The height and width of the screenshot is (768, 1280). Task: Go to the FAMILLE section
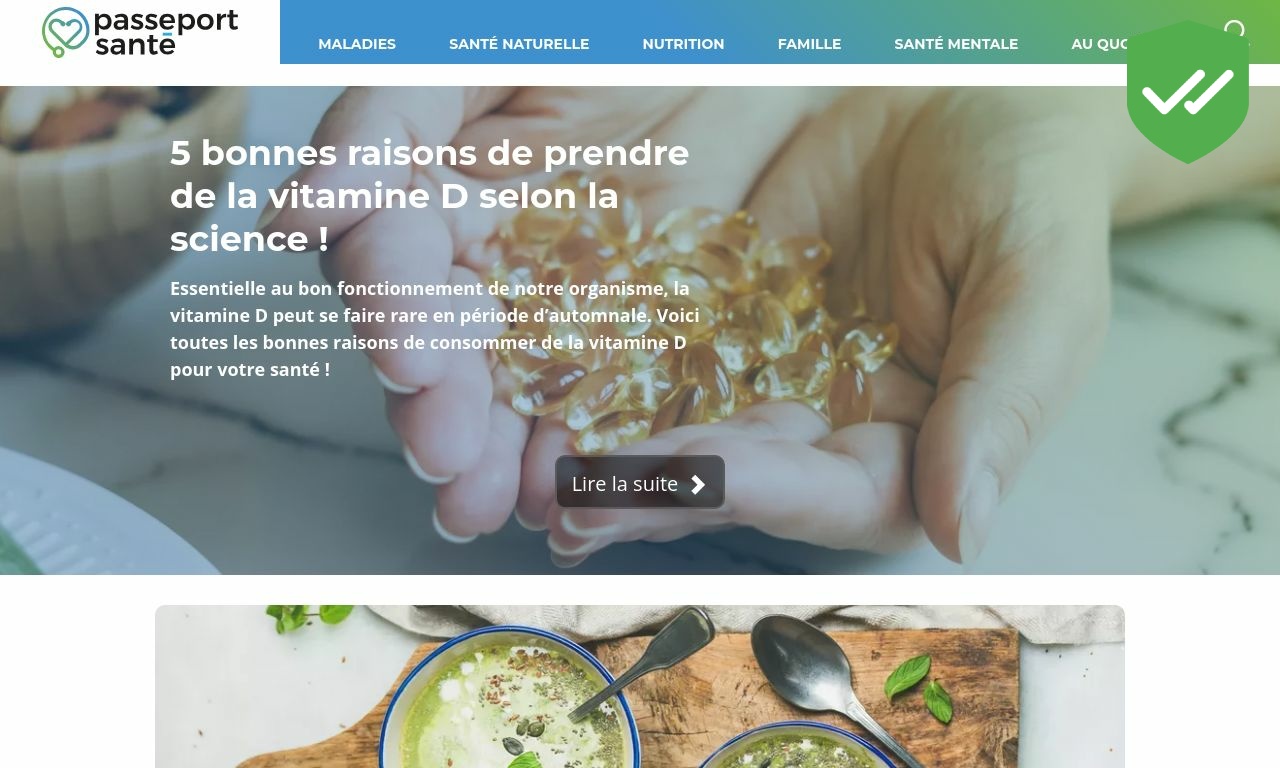809,44
